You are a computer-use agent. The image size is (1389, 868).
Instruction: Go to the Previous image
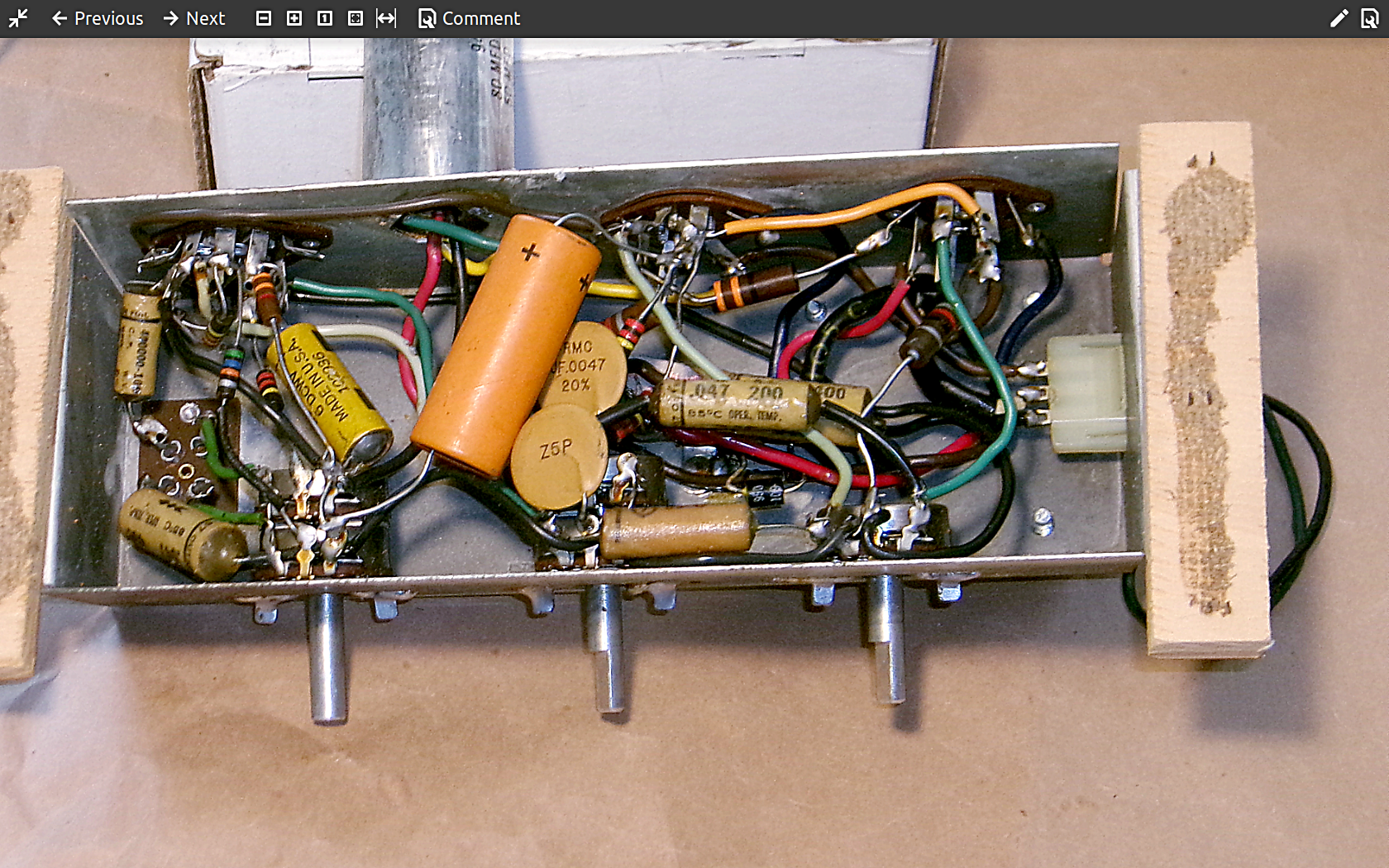point(98,18)
